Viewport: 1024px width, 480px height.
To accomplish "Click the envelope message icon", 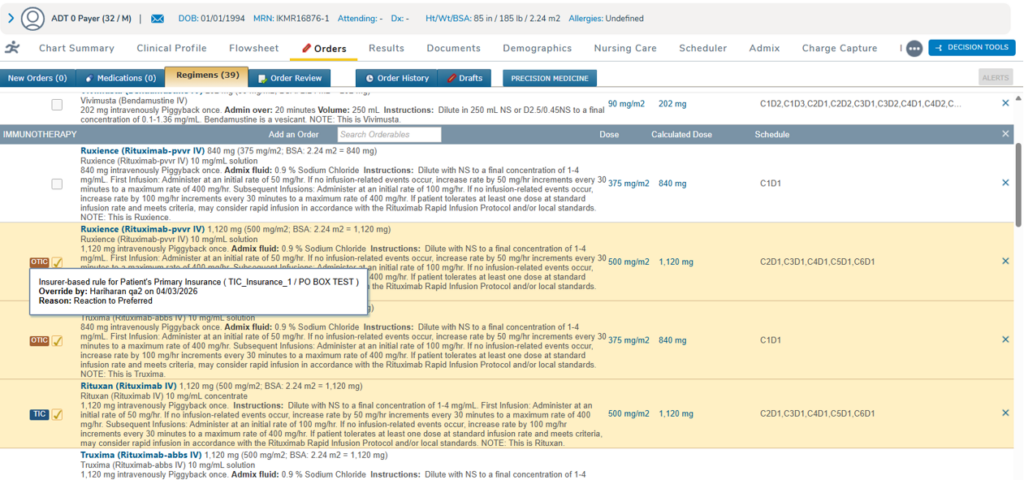I will 158,18.
